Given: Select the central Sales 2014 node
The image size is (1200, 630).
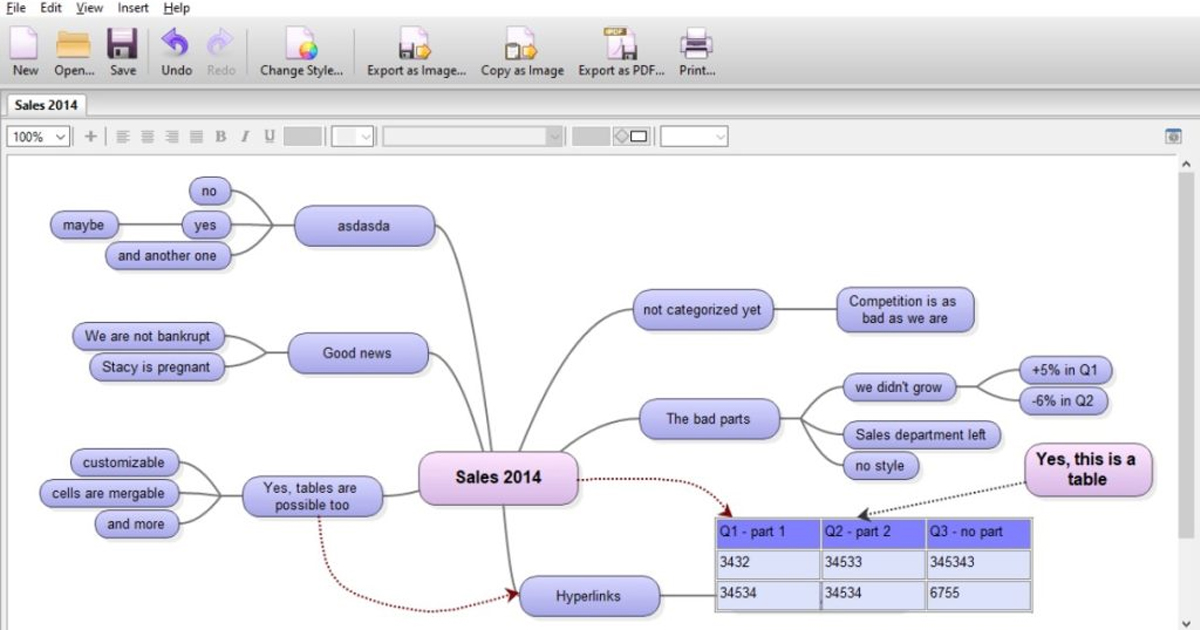Looking at the screenshot, I should (498, 477).
